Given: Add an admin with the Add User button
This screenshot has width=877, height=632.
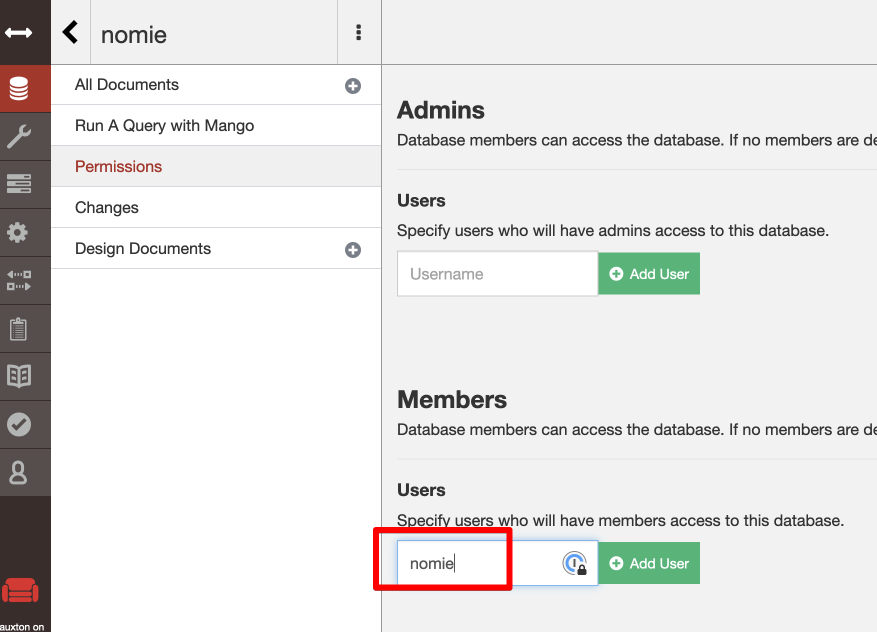Looking at the screenshot, I should [x=649, y=273].
